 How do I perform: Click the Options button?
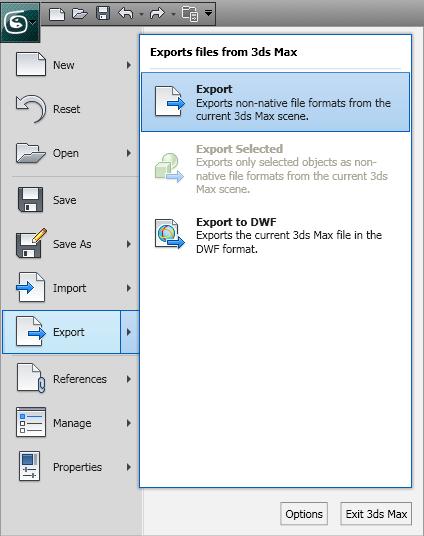[x=304, y=514]
